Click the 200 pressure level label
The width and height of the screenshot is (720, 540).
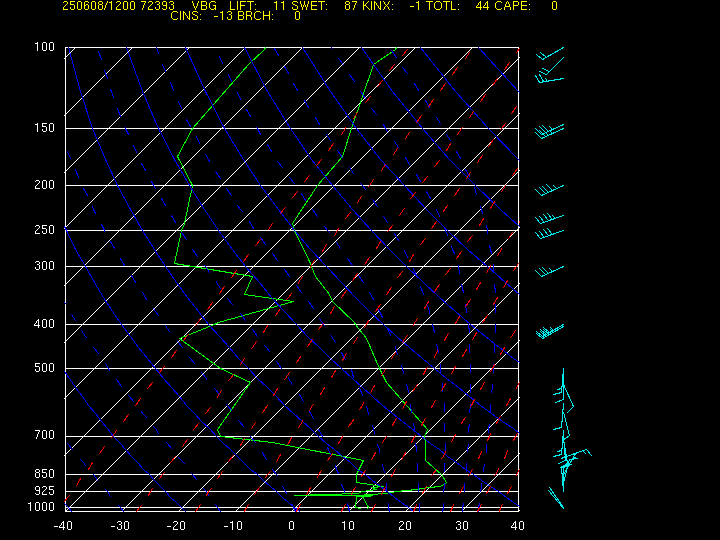(x=45, y=185)
